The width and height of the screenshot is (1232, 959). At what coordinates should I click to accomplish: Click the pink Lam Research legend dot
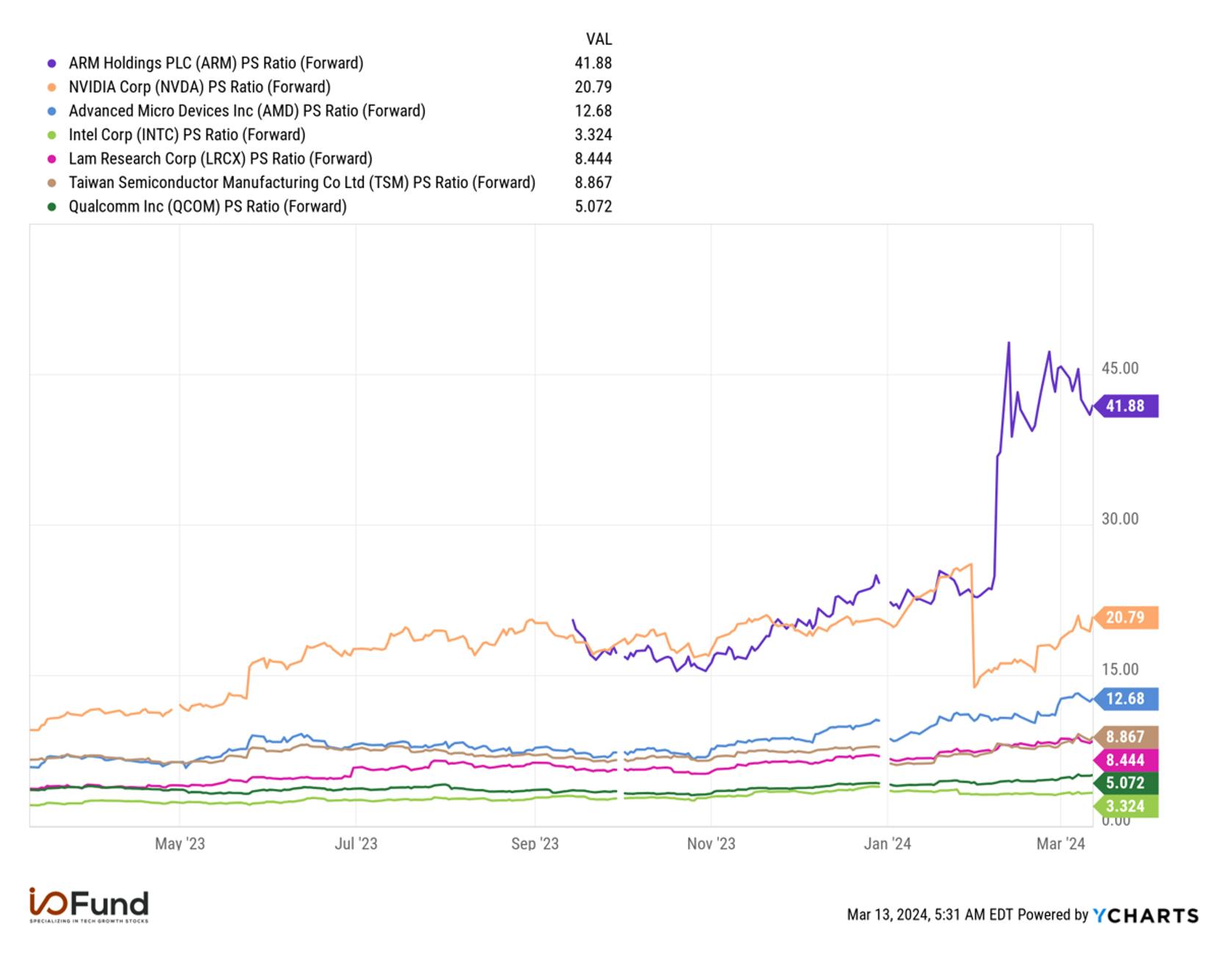[x=51, y=160]
